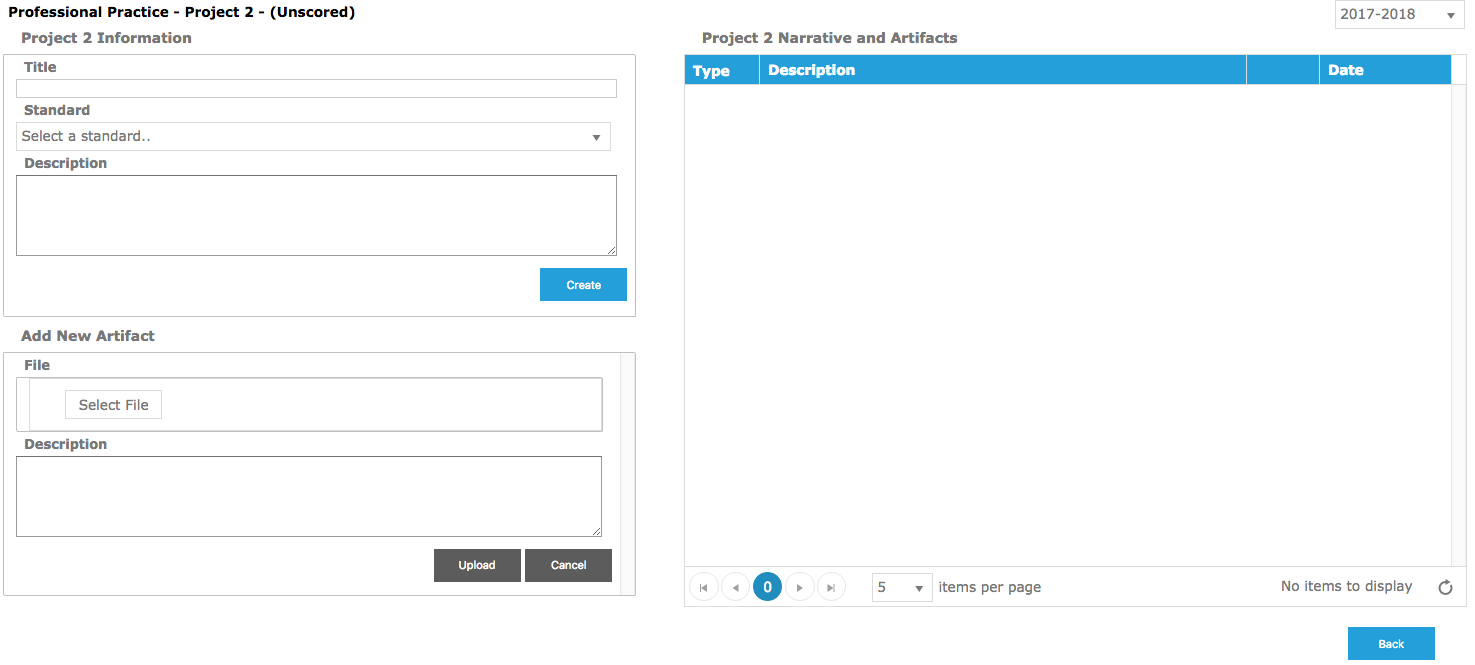Click the project Description text area
Screen dimensions: 1475x665
[x=316, y=216]
